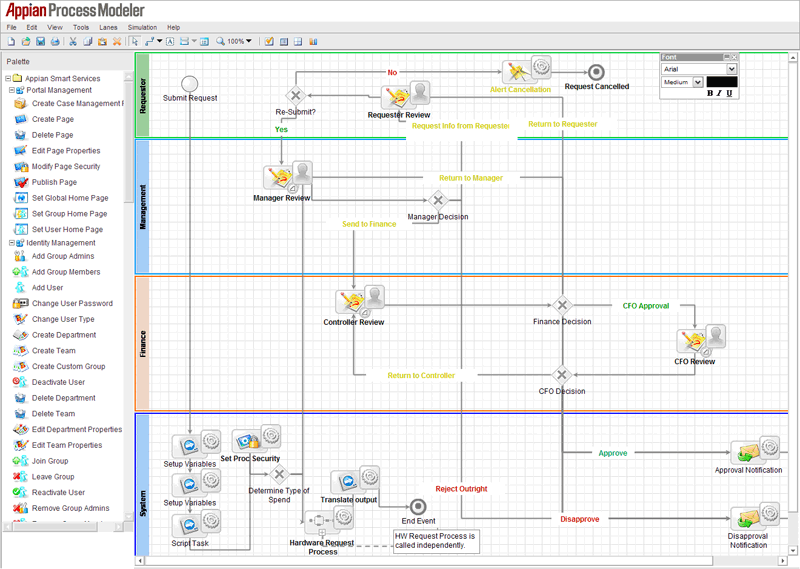Image resolution: width=800 pixels, height=569 pixels.
Task: Select Edit Team Properties palette item
Action: pos(58,445)
